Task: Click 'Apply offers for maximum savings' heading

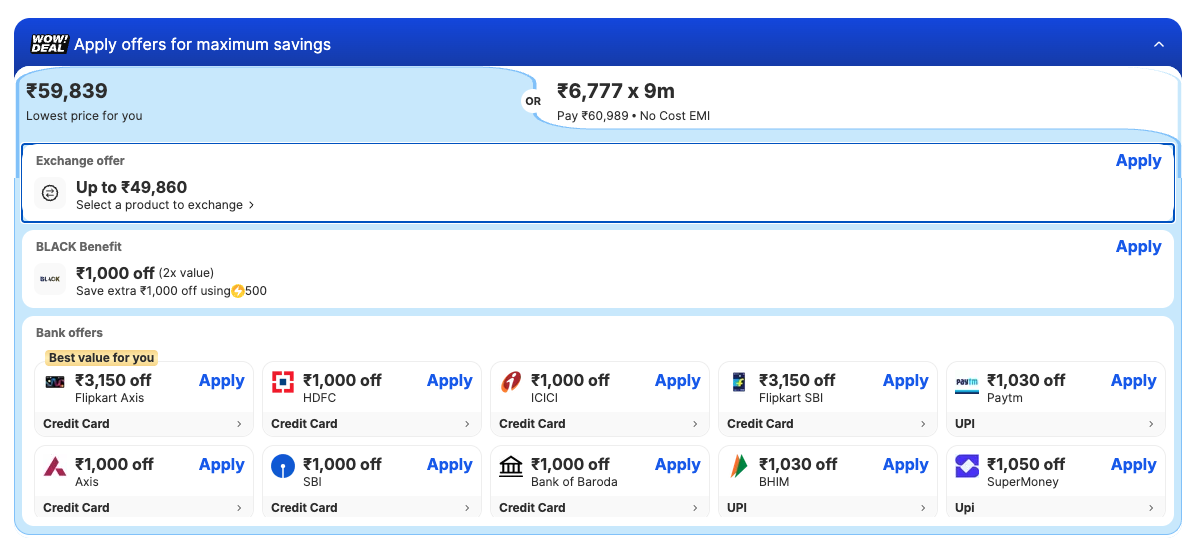Action: [203, 45]
